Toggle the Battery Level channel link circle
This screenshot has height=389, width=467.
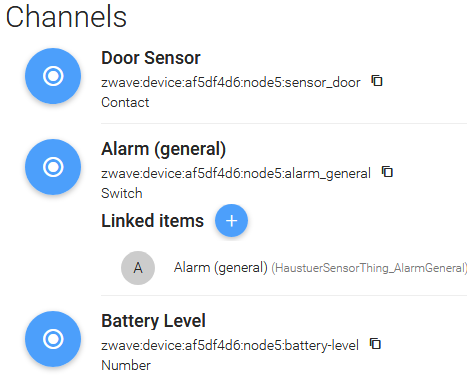pos(53,339)
